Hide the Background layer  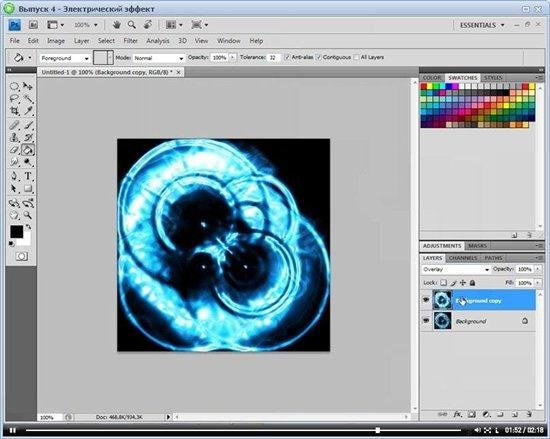(426, 320)
